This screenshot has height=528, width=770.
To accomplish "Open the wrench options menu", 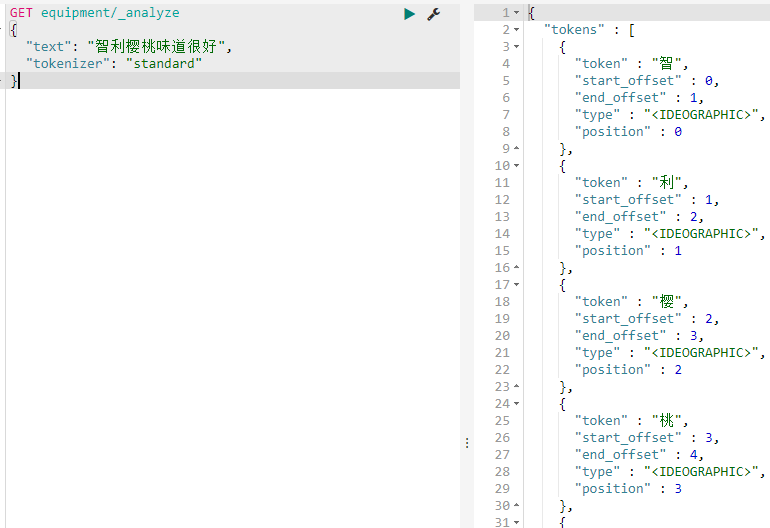I will (433, 14).
